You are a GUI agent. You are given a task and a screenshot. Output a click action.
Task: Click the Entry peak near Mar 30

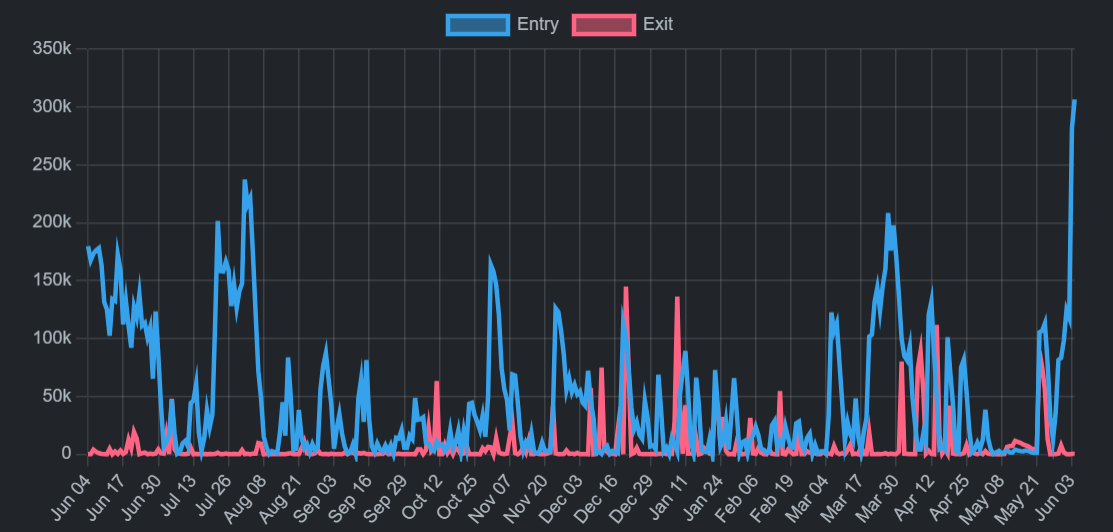[x=888, y=214]
